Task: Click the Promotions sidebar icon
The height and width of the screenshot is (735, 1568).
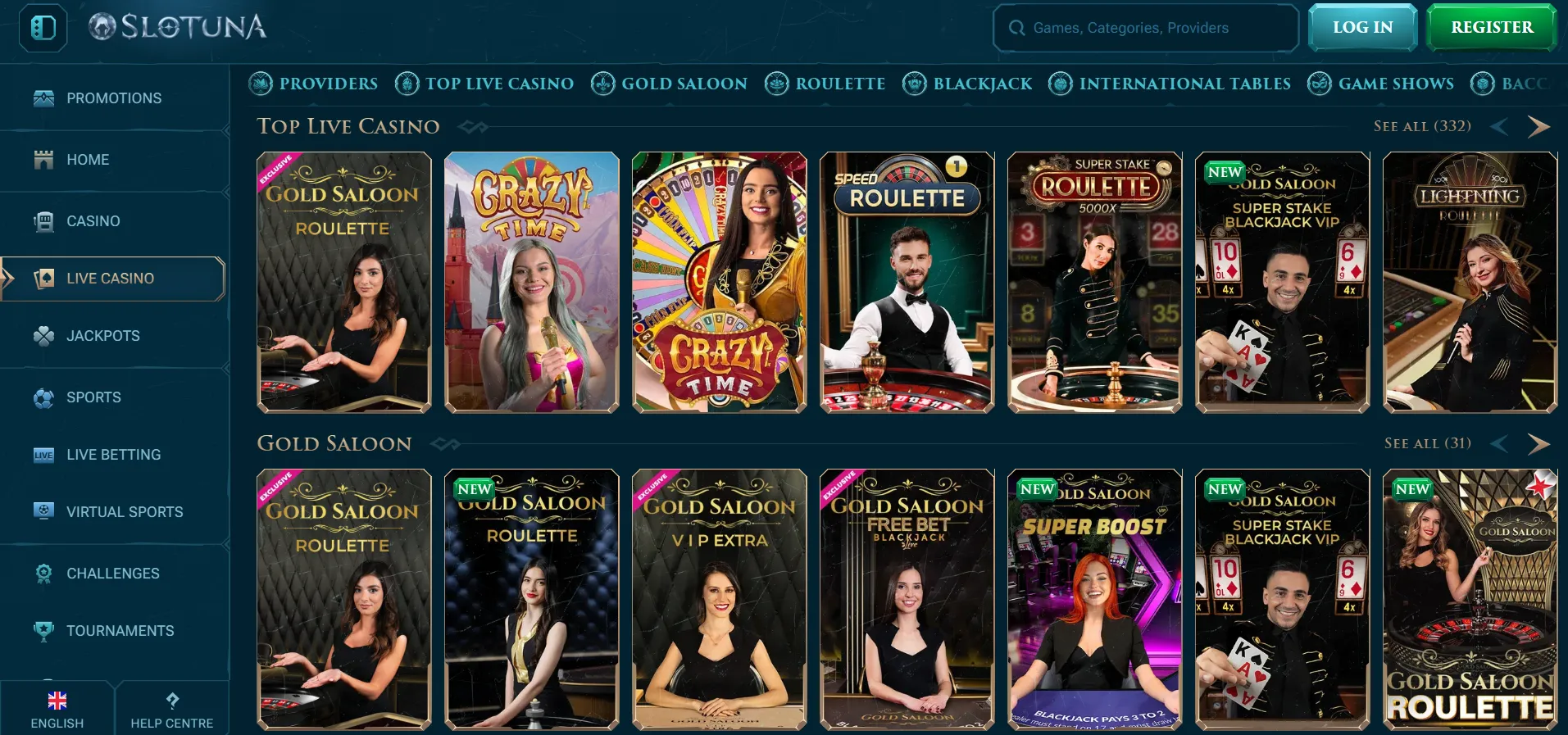Action: [x=43, y=98]
